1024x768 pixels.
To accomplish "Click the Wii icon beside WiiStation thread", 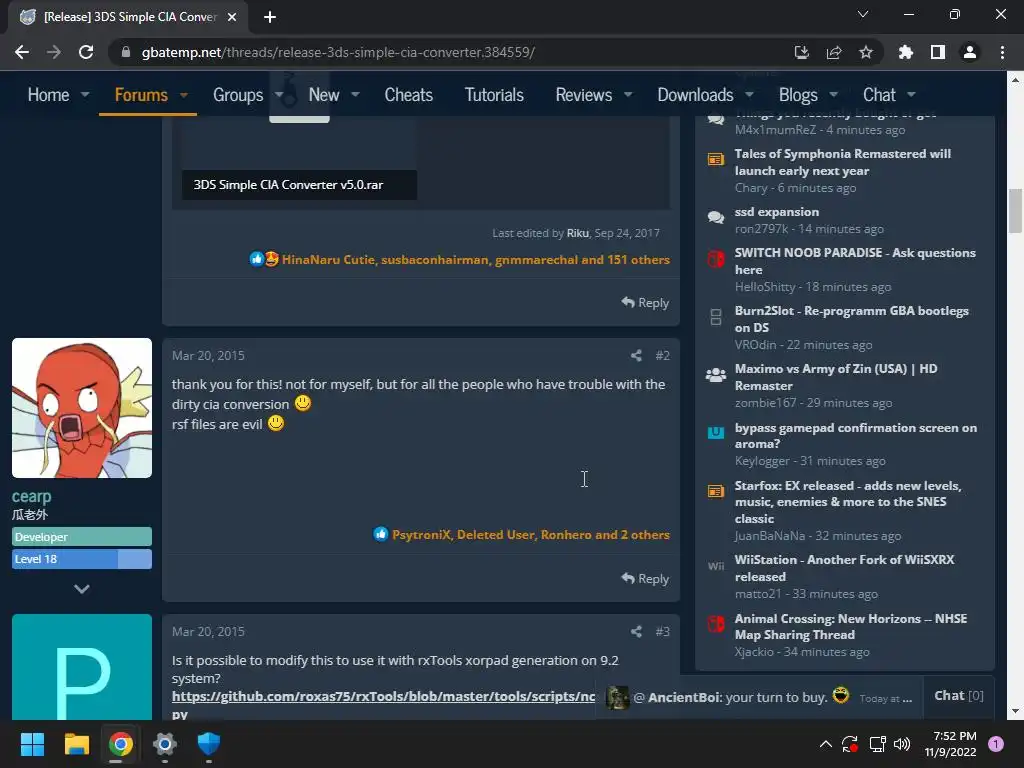I will (x=716, y=566).
